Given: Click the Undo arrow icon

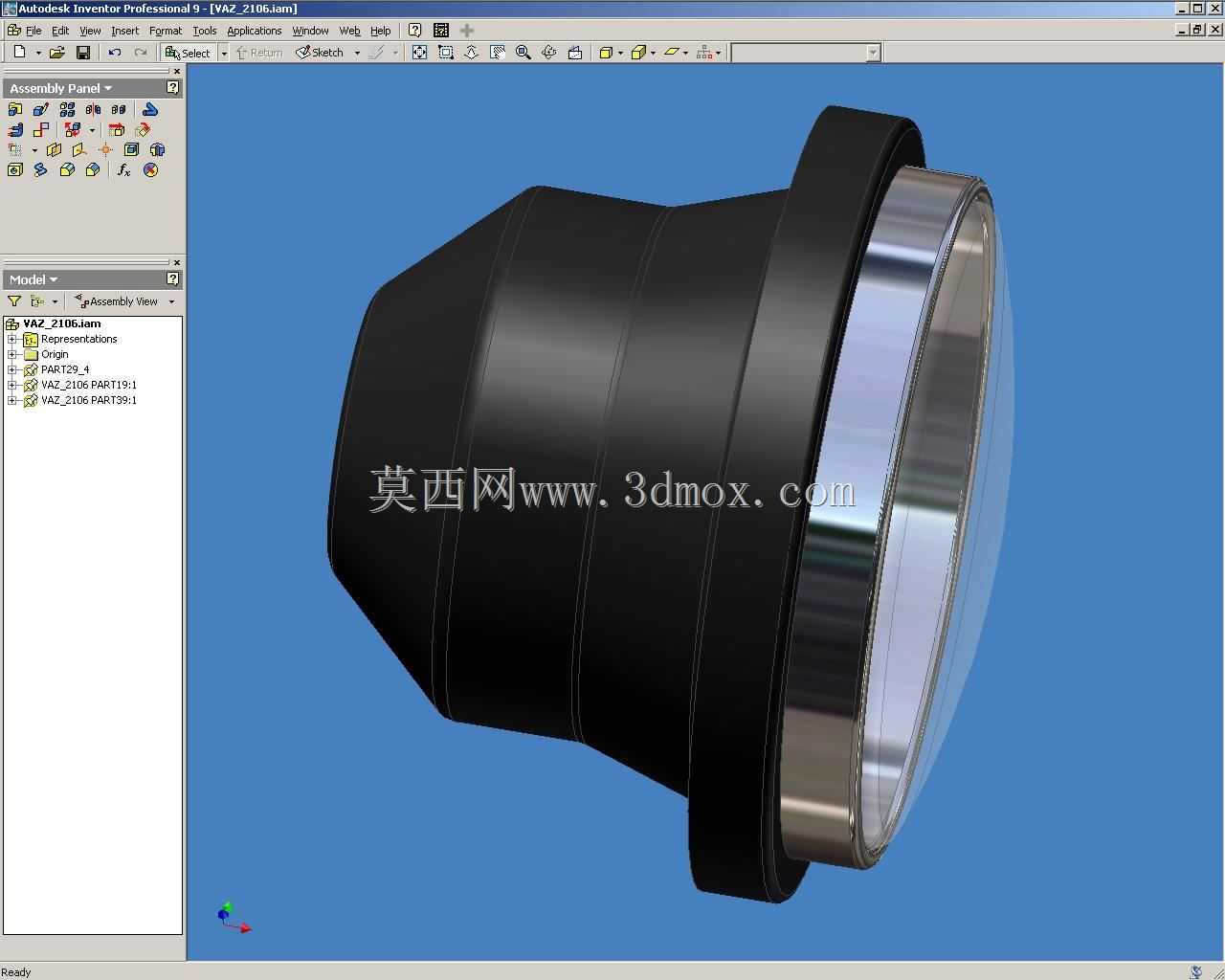Looking at the screenshot, I should [115, 53].
